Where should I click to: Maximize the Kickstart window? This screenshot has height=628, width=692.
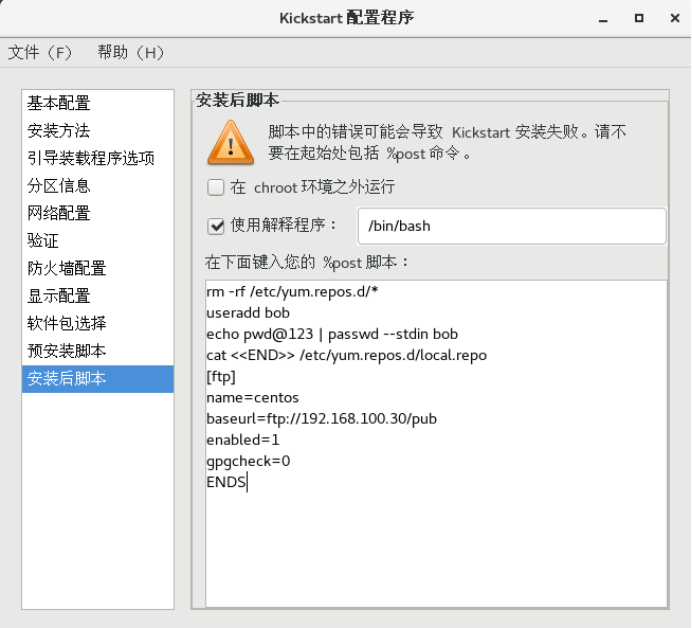(x=639, y=18)
